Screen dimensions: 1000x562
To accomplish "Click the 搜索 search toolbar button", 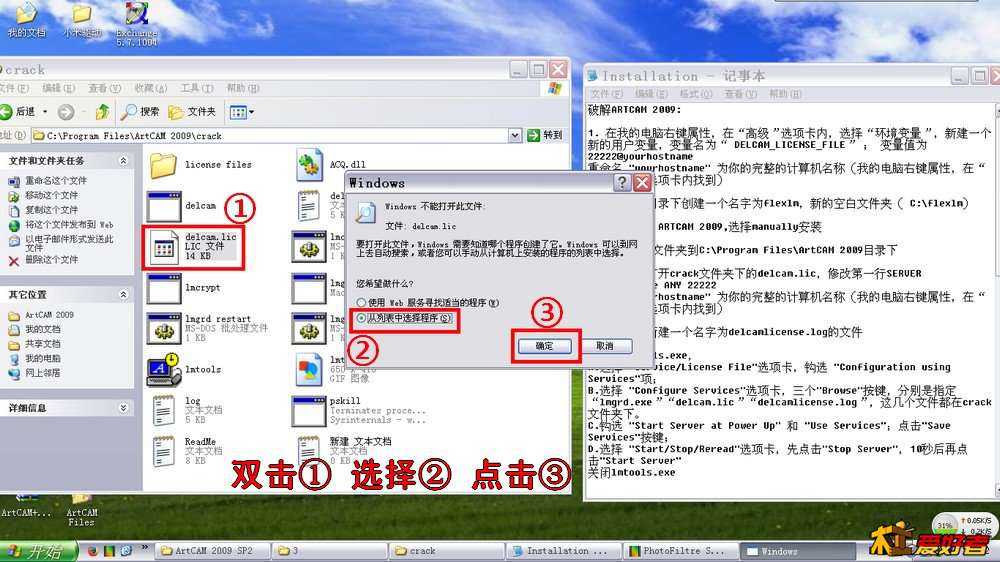I will coord(140,112).
